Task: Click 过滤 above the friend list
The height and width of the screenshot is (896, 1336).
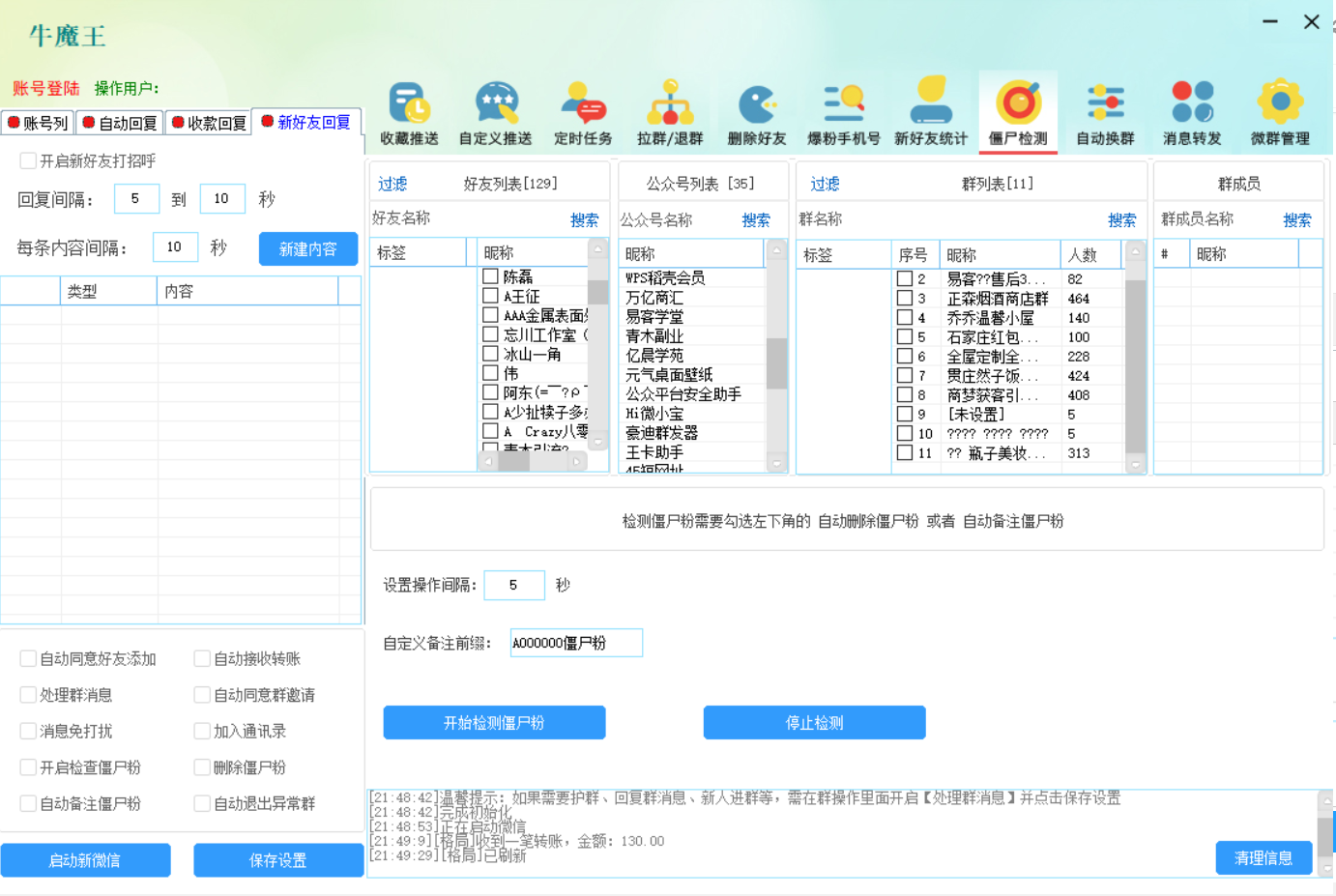Action: pos(392,184)
